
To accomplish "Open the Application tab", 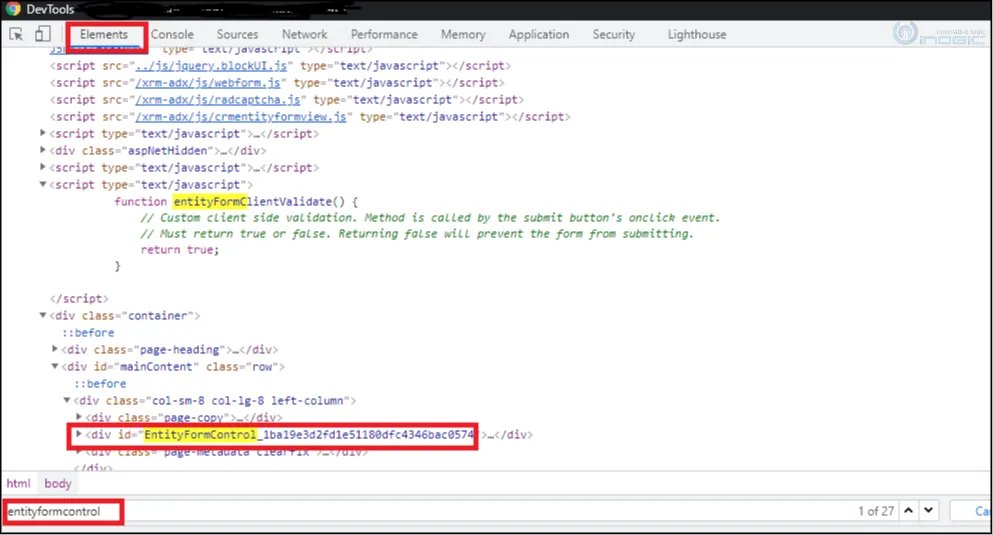I will [x=539, y=35].
